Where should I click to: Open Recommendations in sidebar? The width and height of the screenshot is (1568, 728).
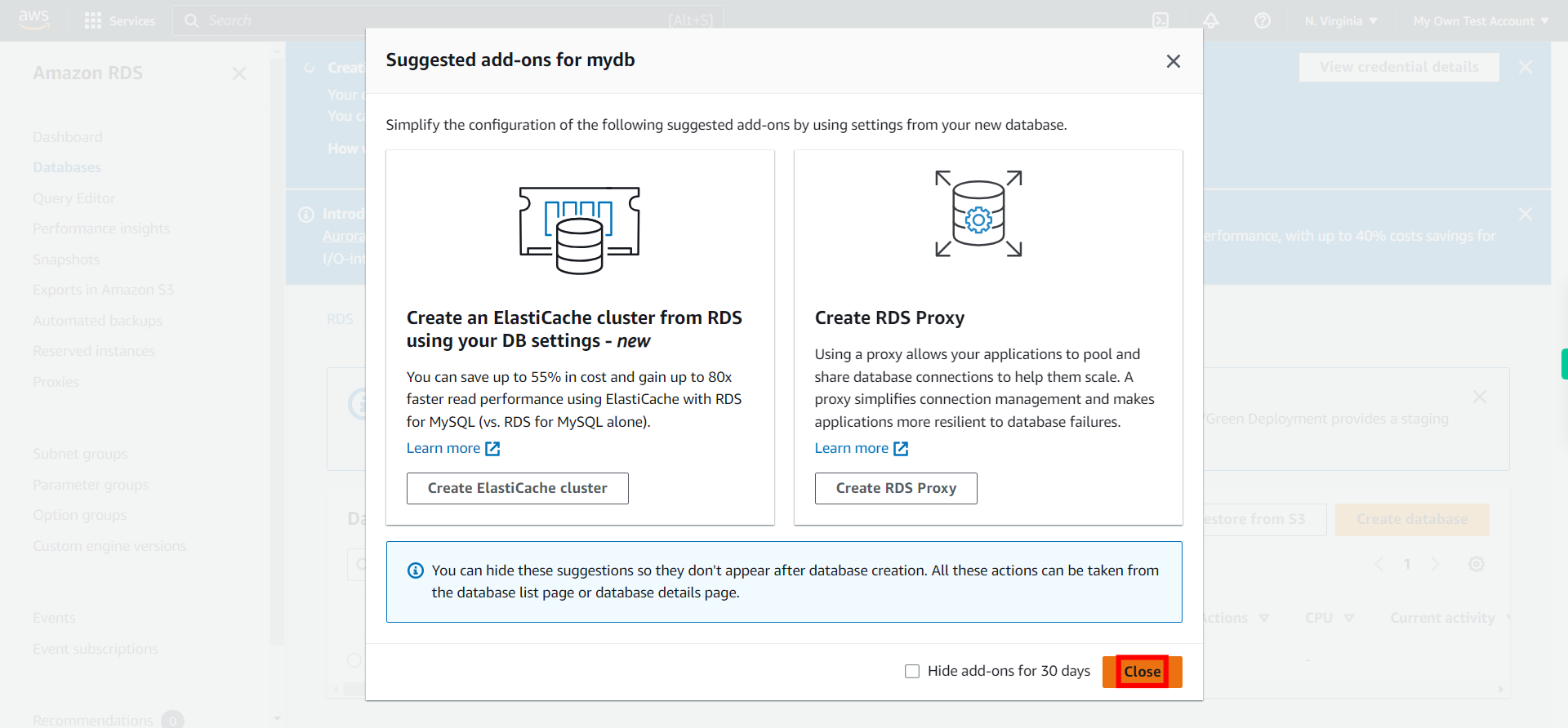[x=93, y=721]
